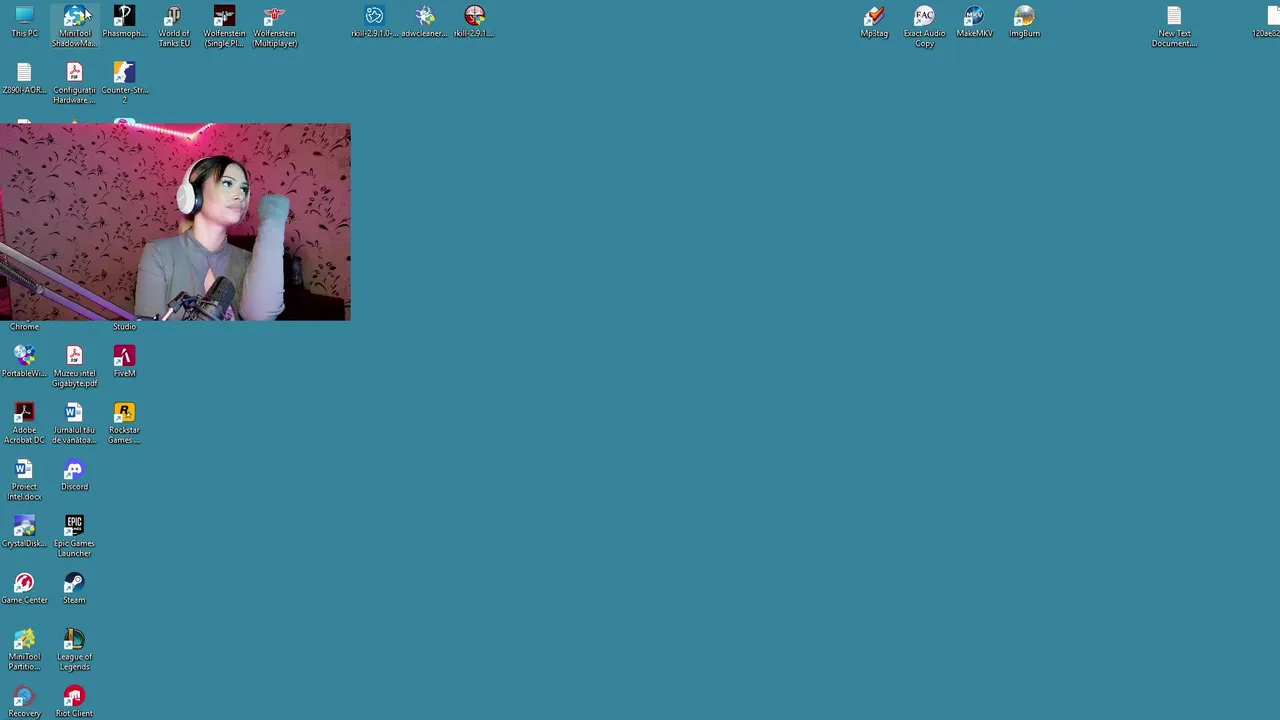Select the ImgBurn shortcut
This screenshot has height=720, width=1280.
1024,22
